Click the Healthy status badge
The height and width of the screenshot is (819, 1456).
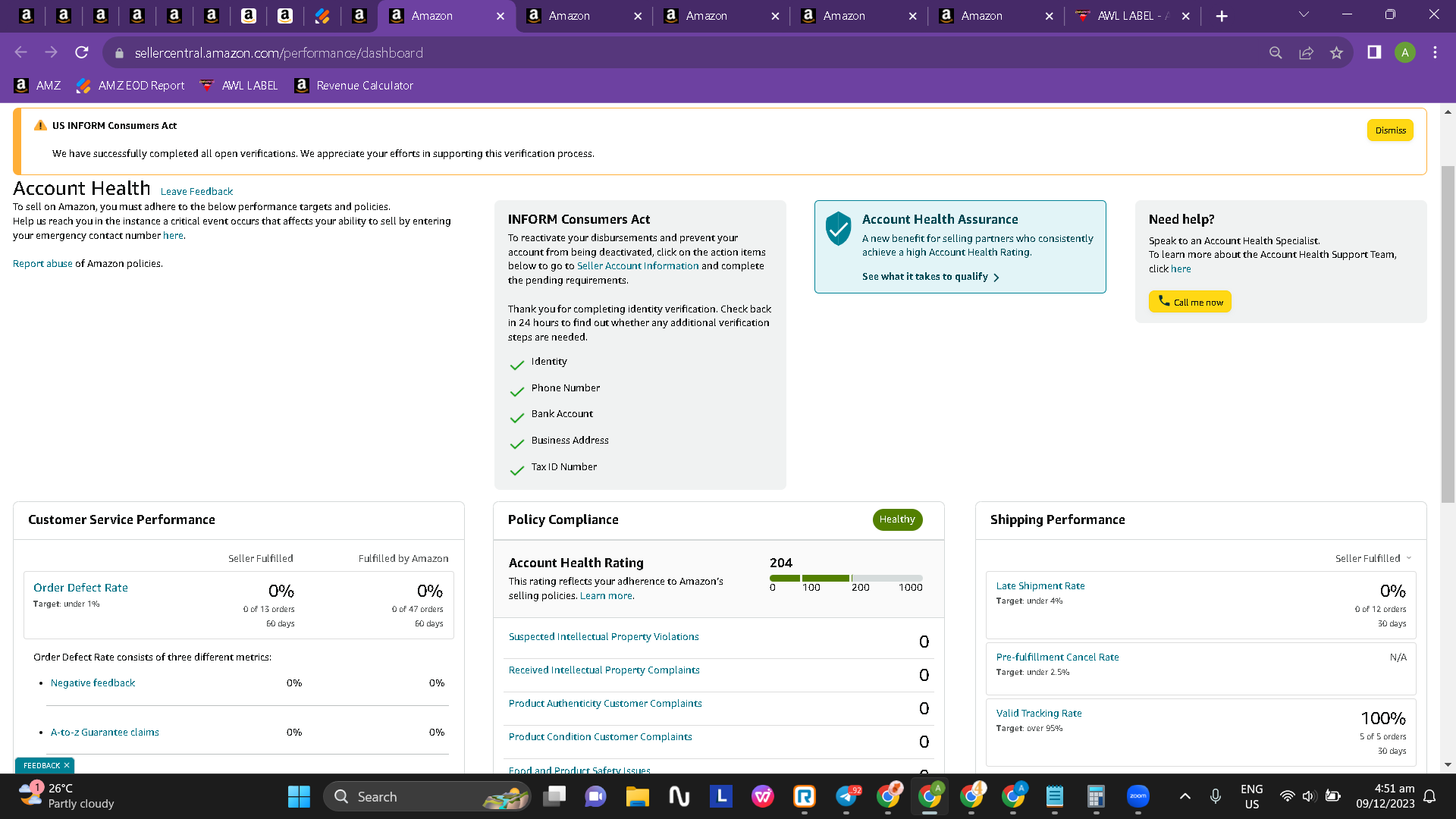[897, 519]
